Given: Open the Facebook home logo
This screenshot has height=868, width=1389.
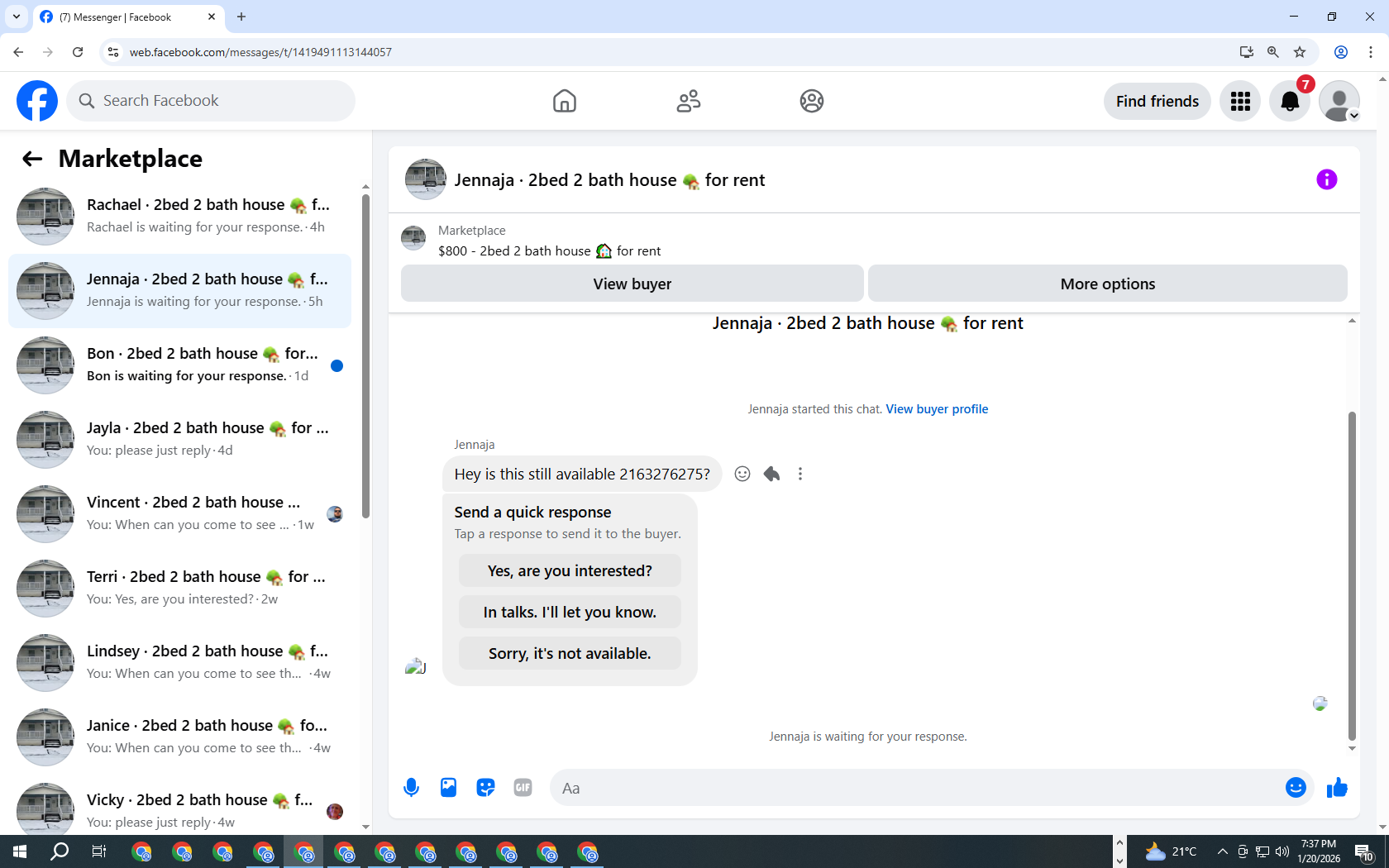Looking at the screenshot, I should (37, 101).
